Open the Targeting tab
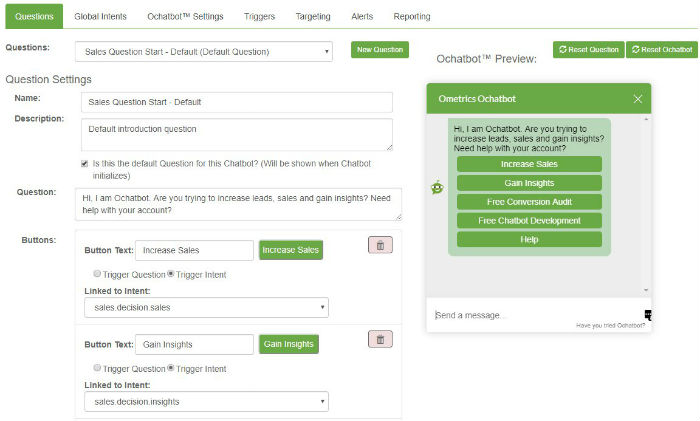 click(313, 17)
